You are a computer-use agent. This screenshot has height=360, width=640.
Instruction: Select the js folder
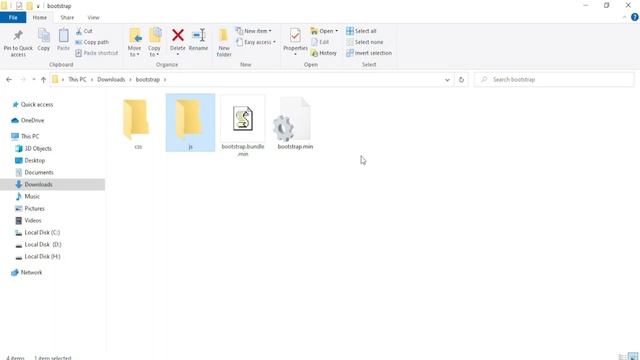[x=190, y=123]
